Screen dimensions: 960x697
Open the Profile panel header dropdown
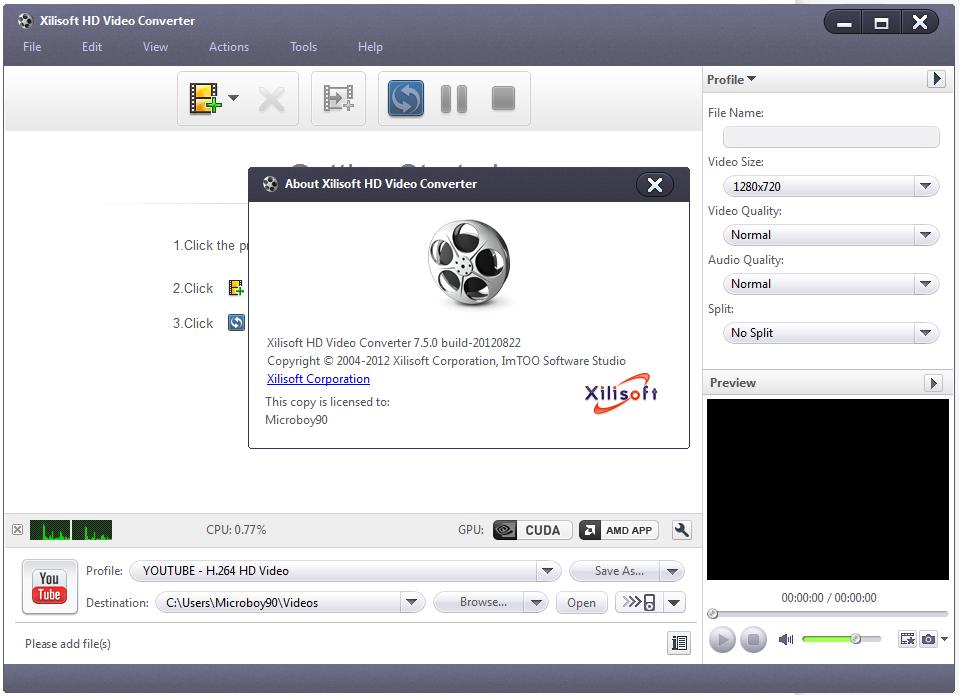coord(731,80)
